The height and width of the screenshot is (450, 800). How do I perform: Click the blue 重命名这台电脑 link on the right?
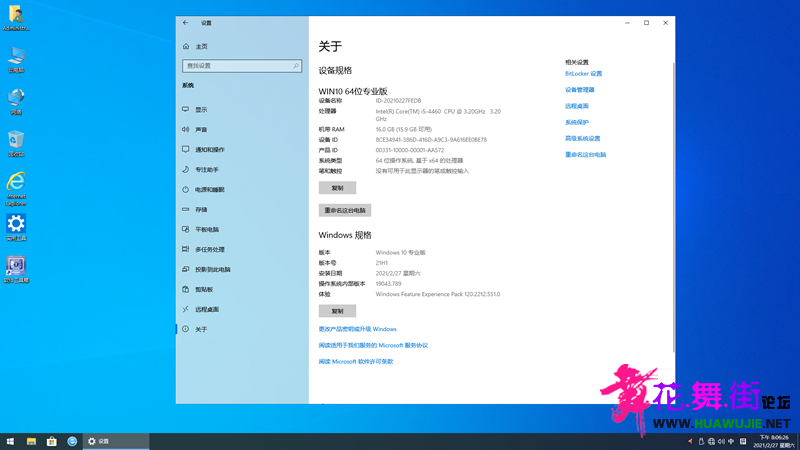pyautogui.click(x=586, y=155)
